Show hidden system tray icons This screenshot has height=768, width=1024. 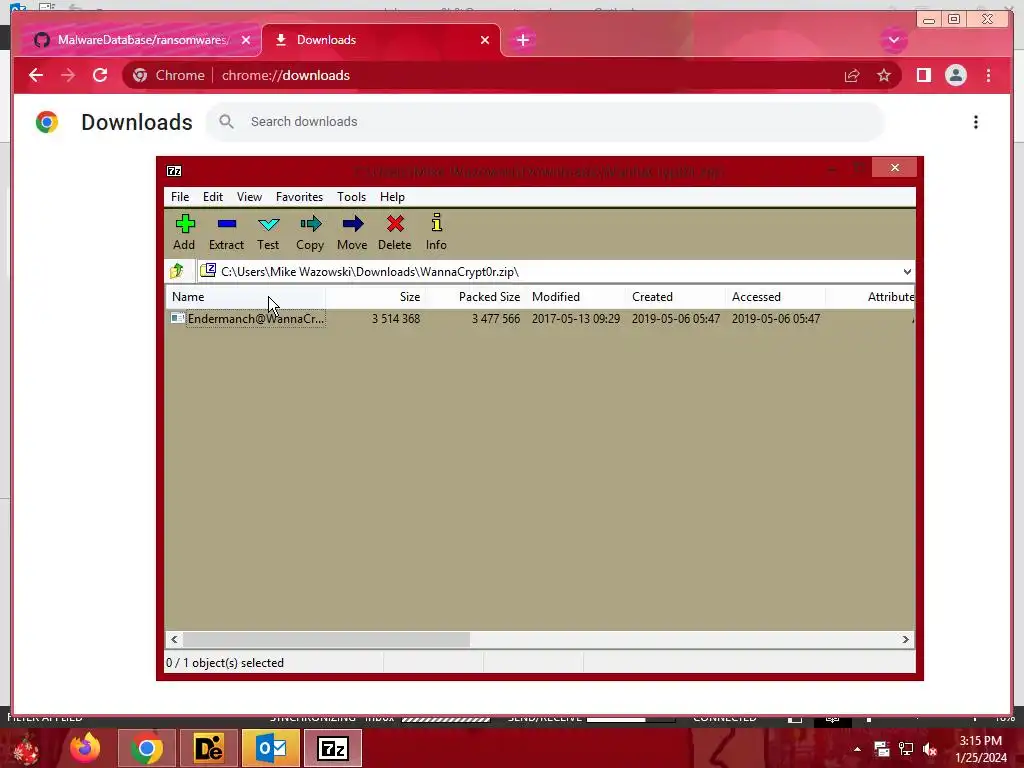pos(857,749)
